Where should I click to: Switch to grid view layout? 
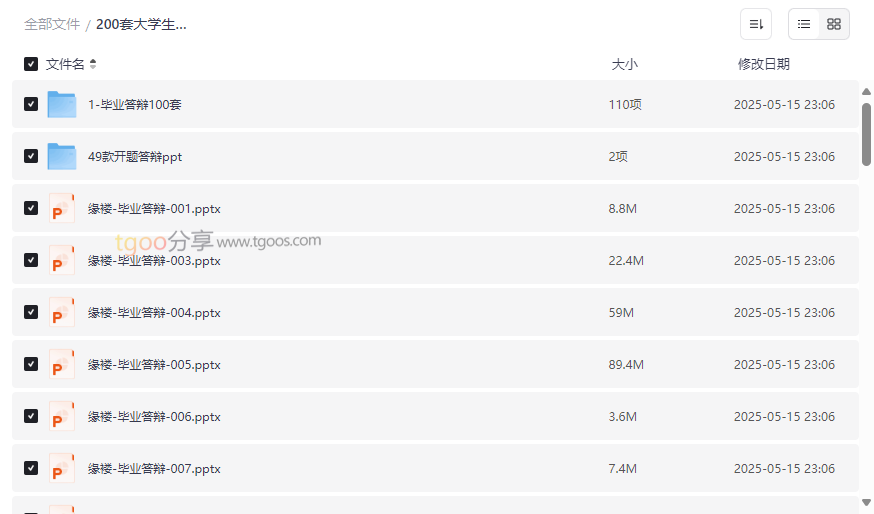[834, 24]
